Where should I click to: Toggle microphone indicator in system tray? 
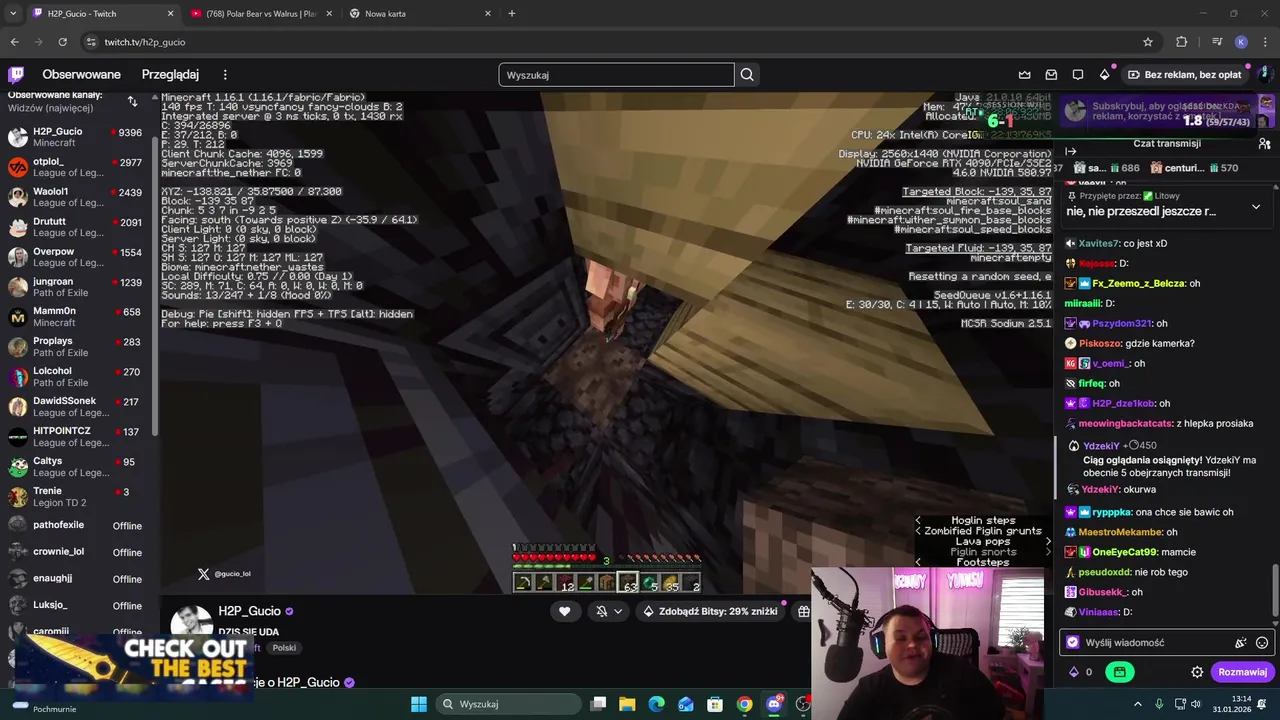[1159, 704]
